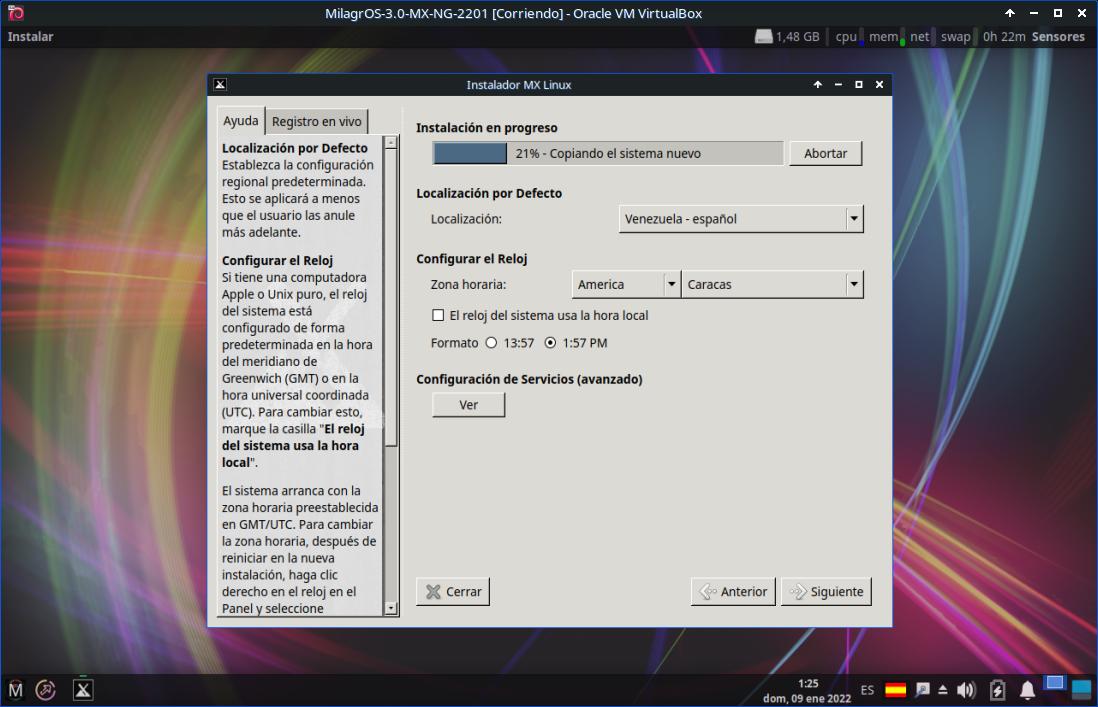Click the MX installer taskbar icon
1098x707 pixels.
(x=83, y=689)
